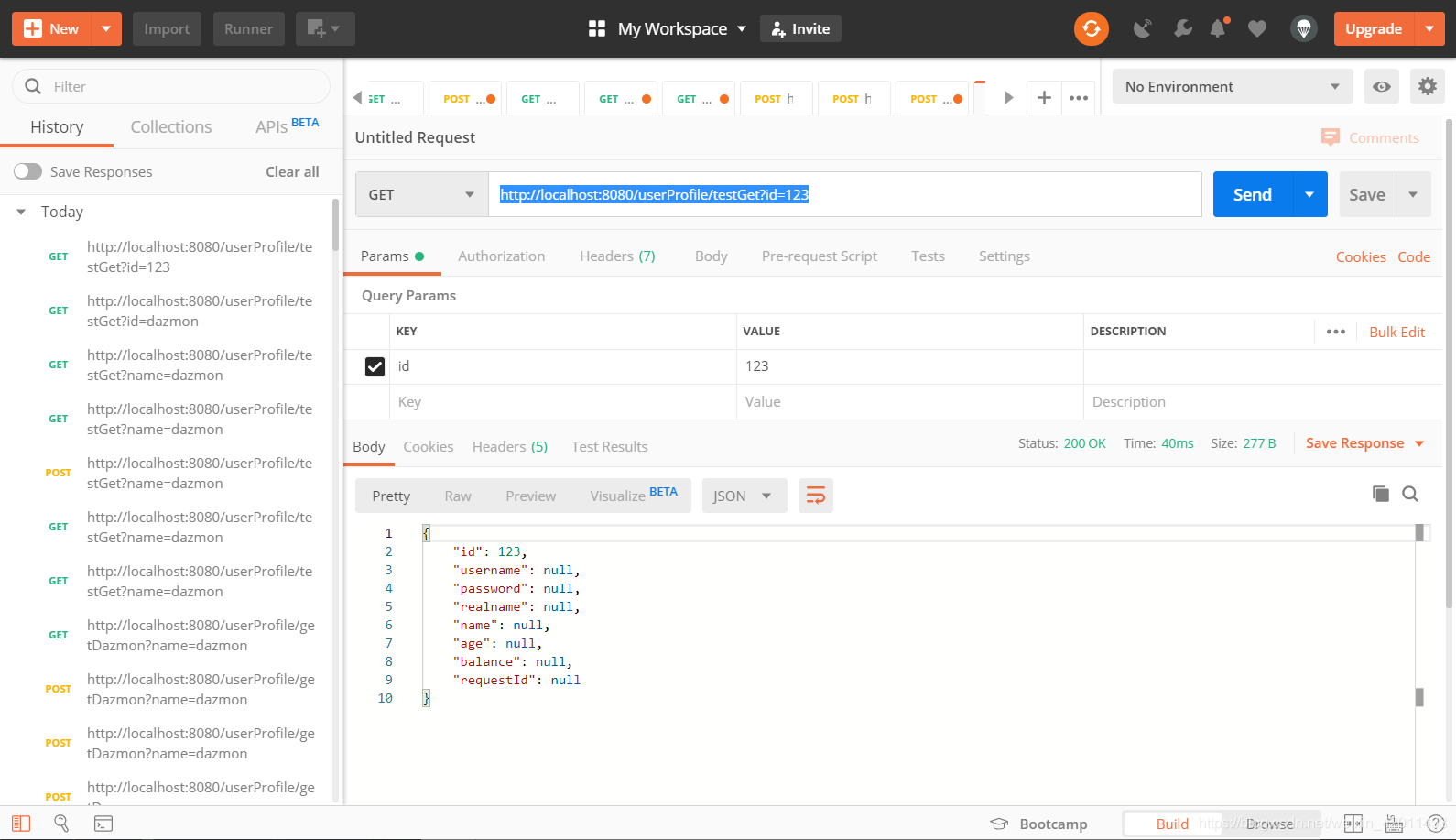The image size is (1456, 840).
Task: Click the Import button
Action: coord(167,28)
